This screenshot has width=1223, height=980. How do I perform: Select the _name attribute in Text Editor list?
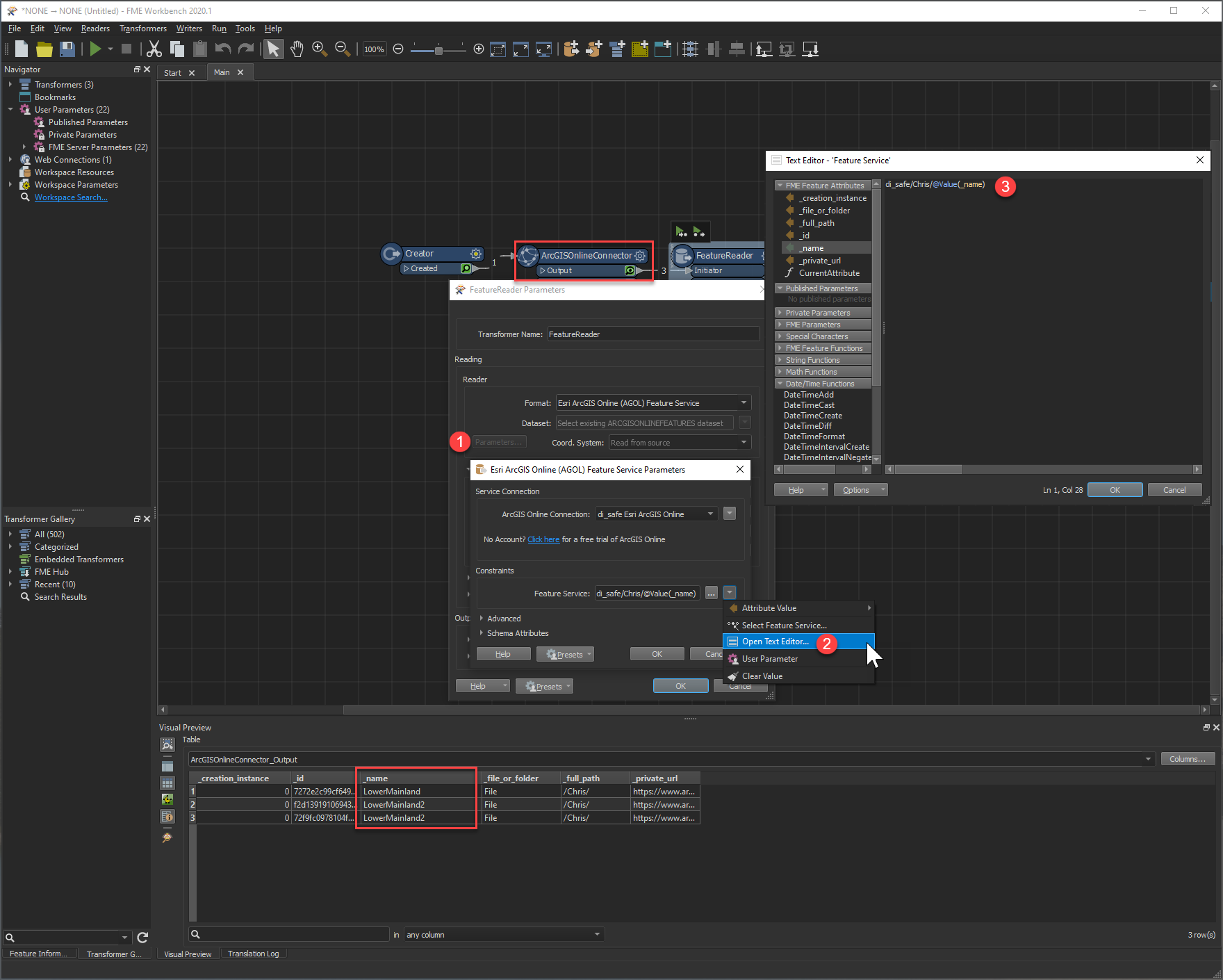[x=827, y=248]
